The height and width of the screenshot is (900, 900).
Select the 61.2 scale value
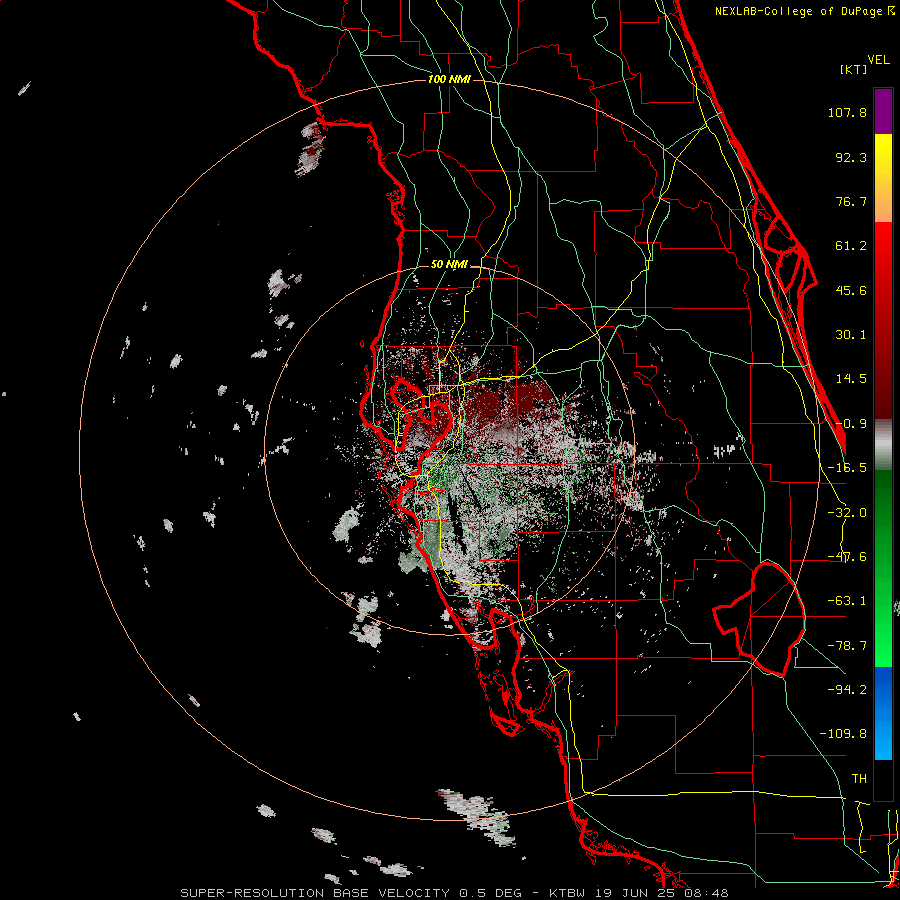[851, 246]
